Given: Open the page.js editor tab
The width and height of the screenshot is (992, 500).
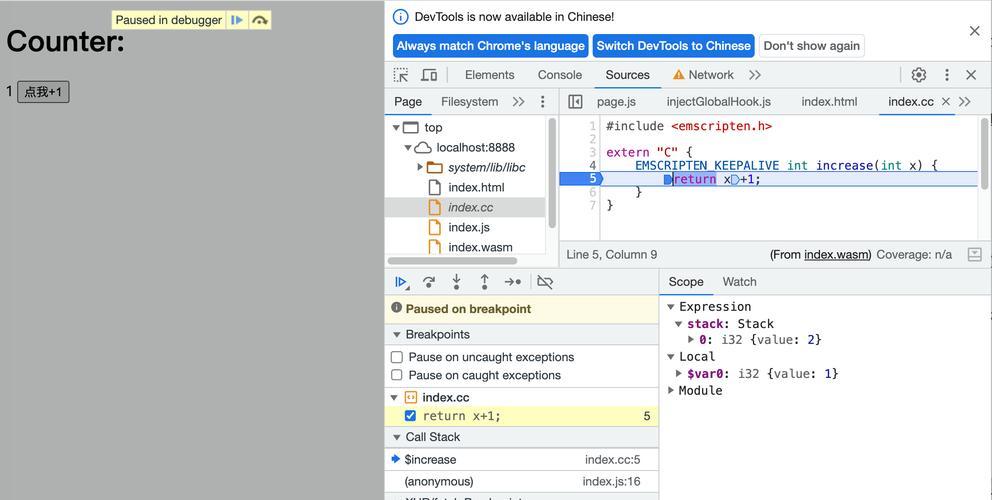Looking at the screenshot, I should coord(616,102).
